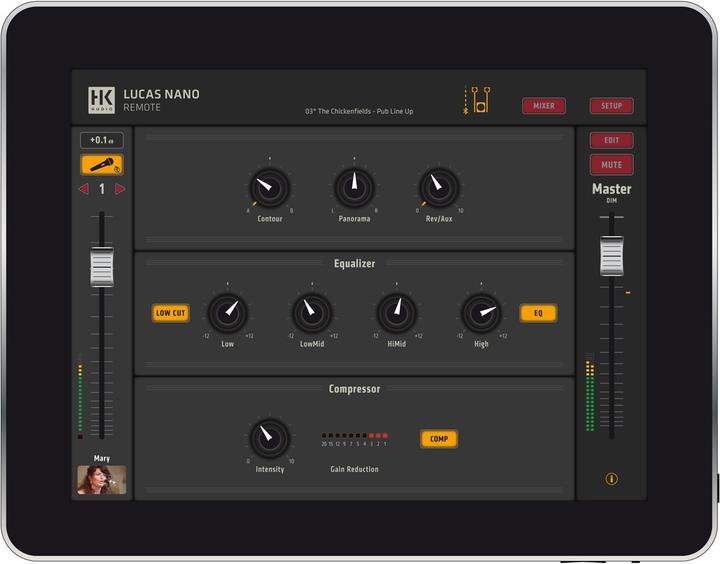
Task: Tap Mary's channel photo thumbnail
Action: 101,479
